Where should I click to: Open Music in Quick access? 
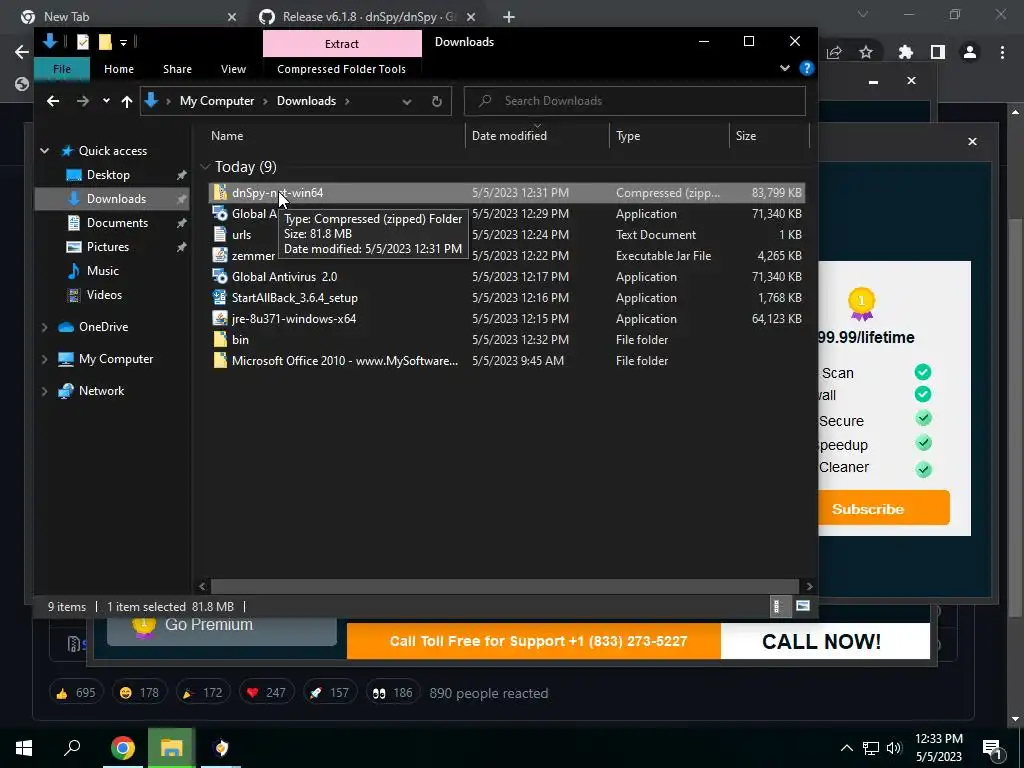(103, 271)
